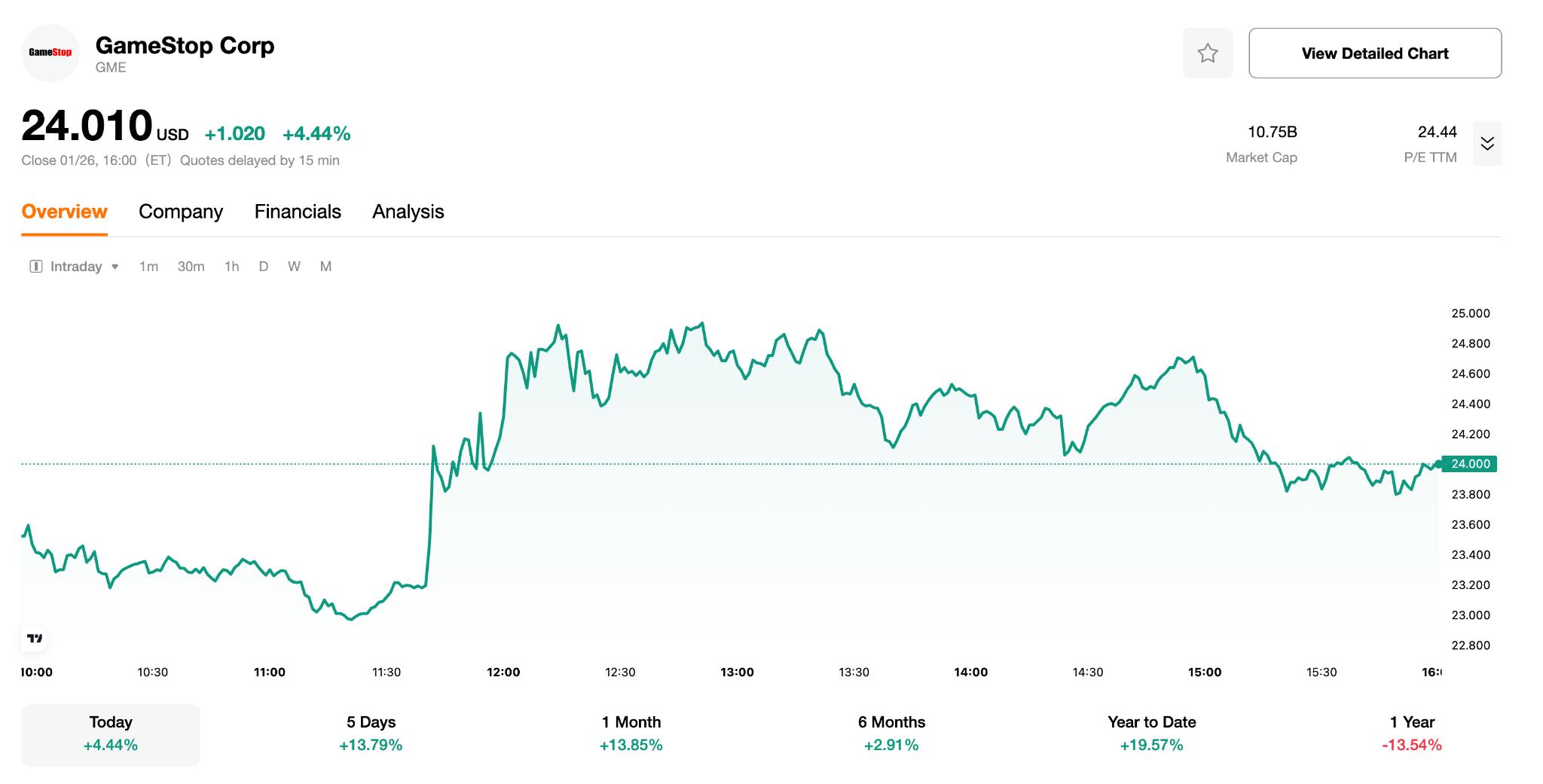Viewport: 1543px width, 784px height.
Task: Click the Intraday chart type icon
Action: pos(35,267)
